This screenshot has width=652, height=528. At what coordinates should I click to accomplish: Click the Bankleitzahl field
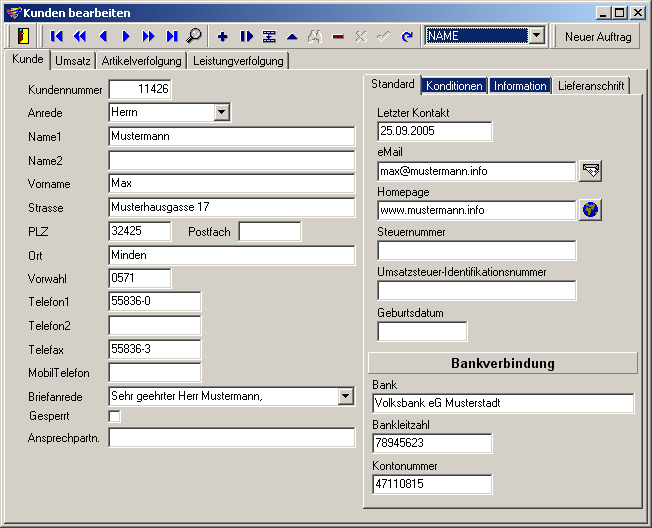click(x=432, y=443)
